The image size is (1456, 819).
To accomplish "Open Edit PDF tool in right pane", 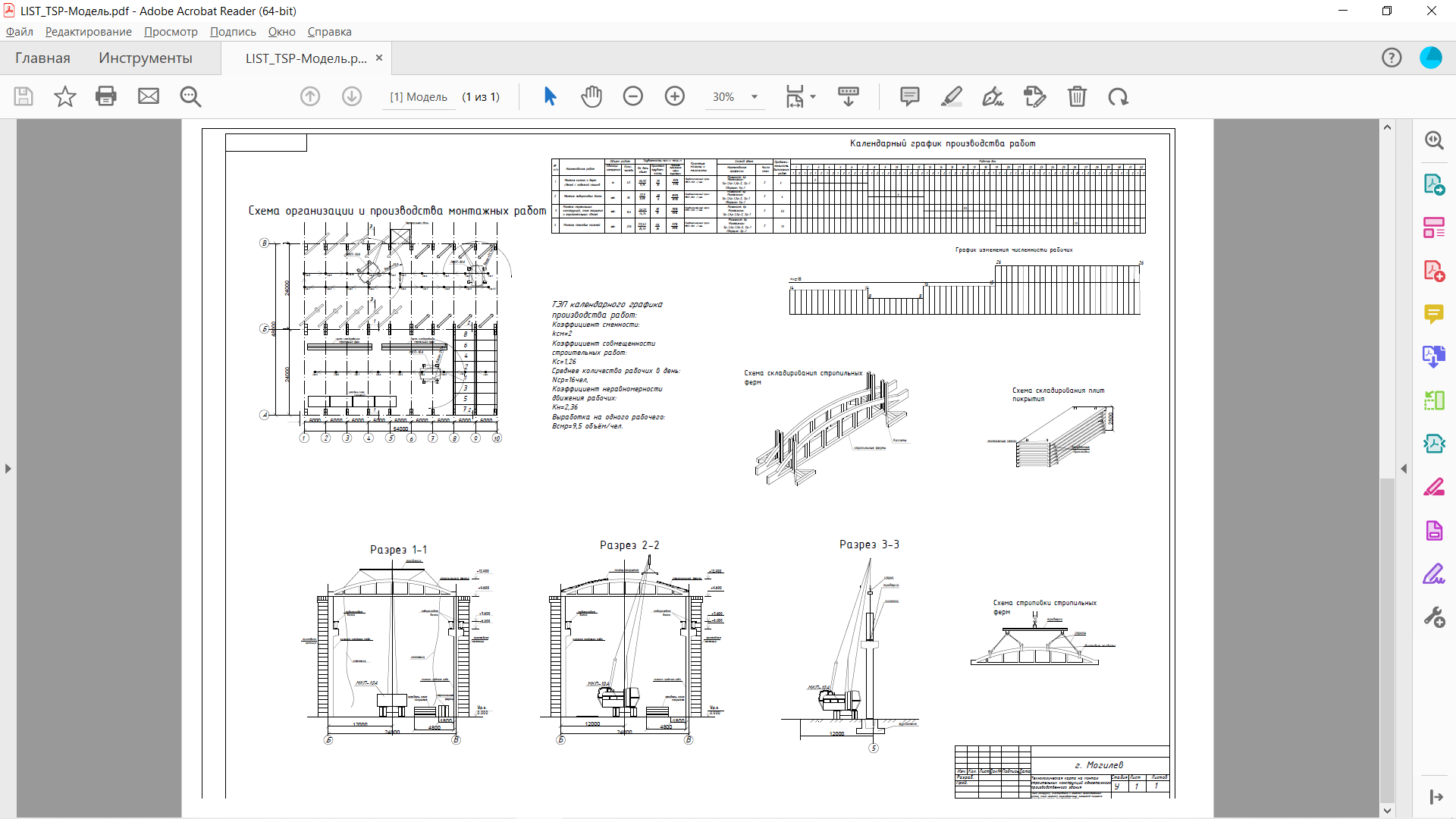I will pyautogui.click(x=1434, y=227).
